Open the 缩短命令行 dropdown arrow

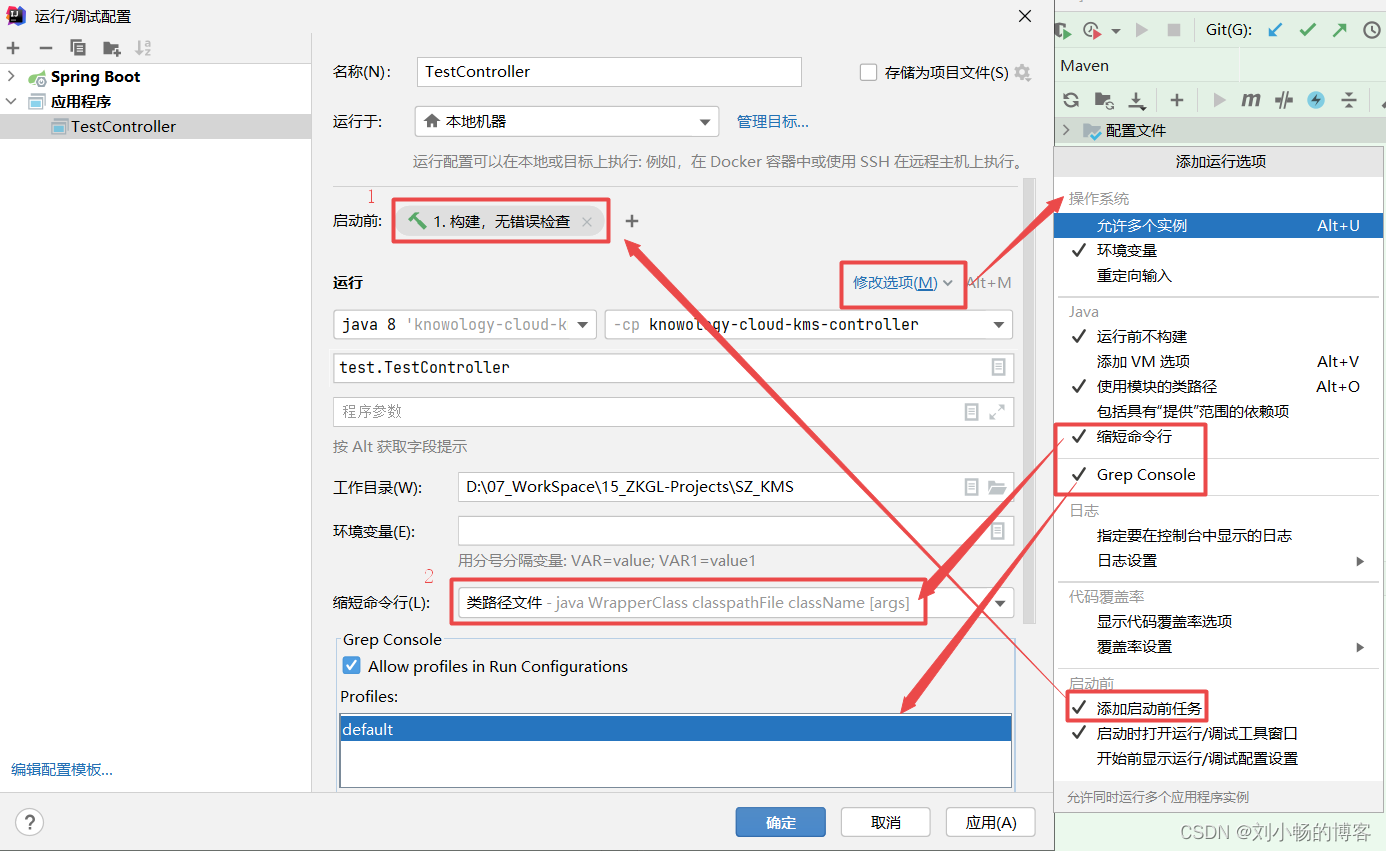1000,602
